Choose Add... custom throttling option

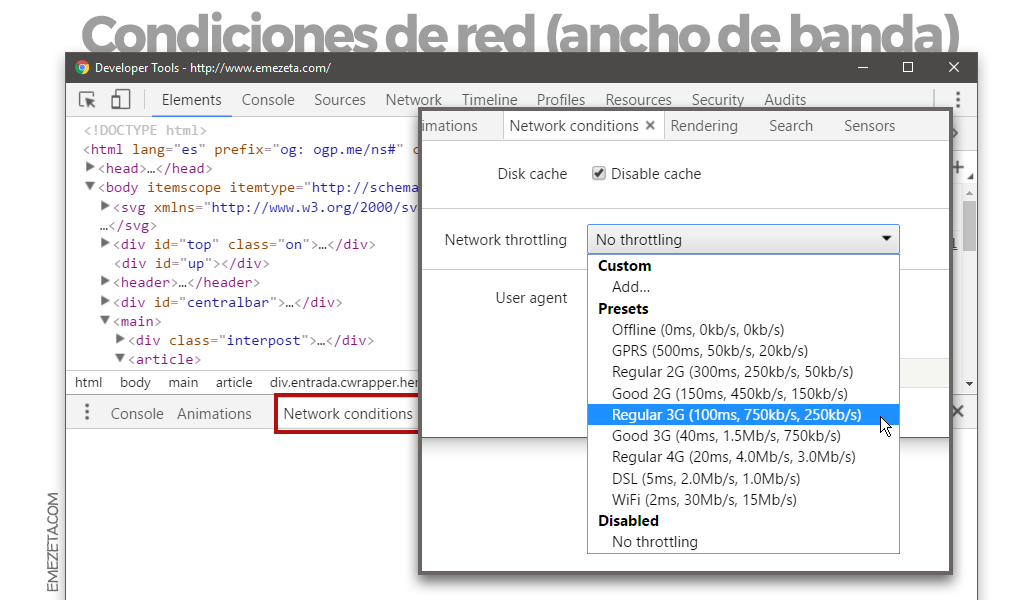(x=743, y=287)
